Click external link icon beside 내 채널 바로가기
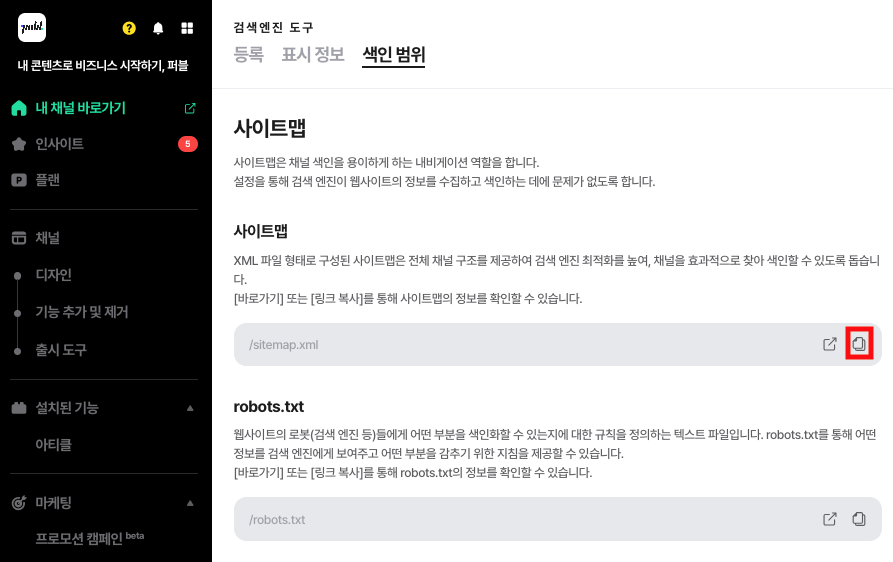Screen dimensions: 893x562 (190, 108)
